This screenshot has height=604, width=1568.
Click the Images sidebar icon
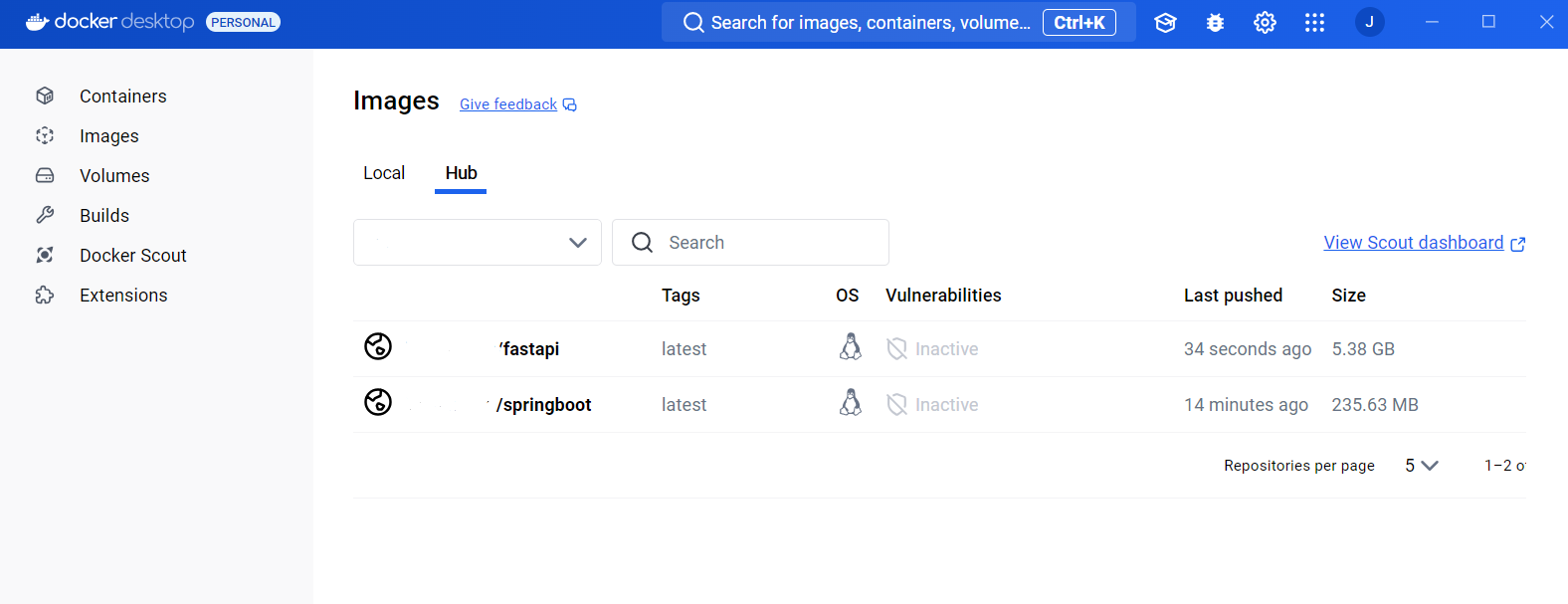click(x=45, y=135)
